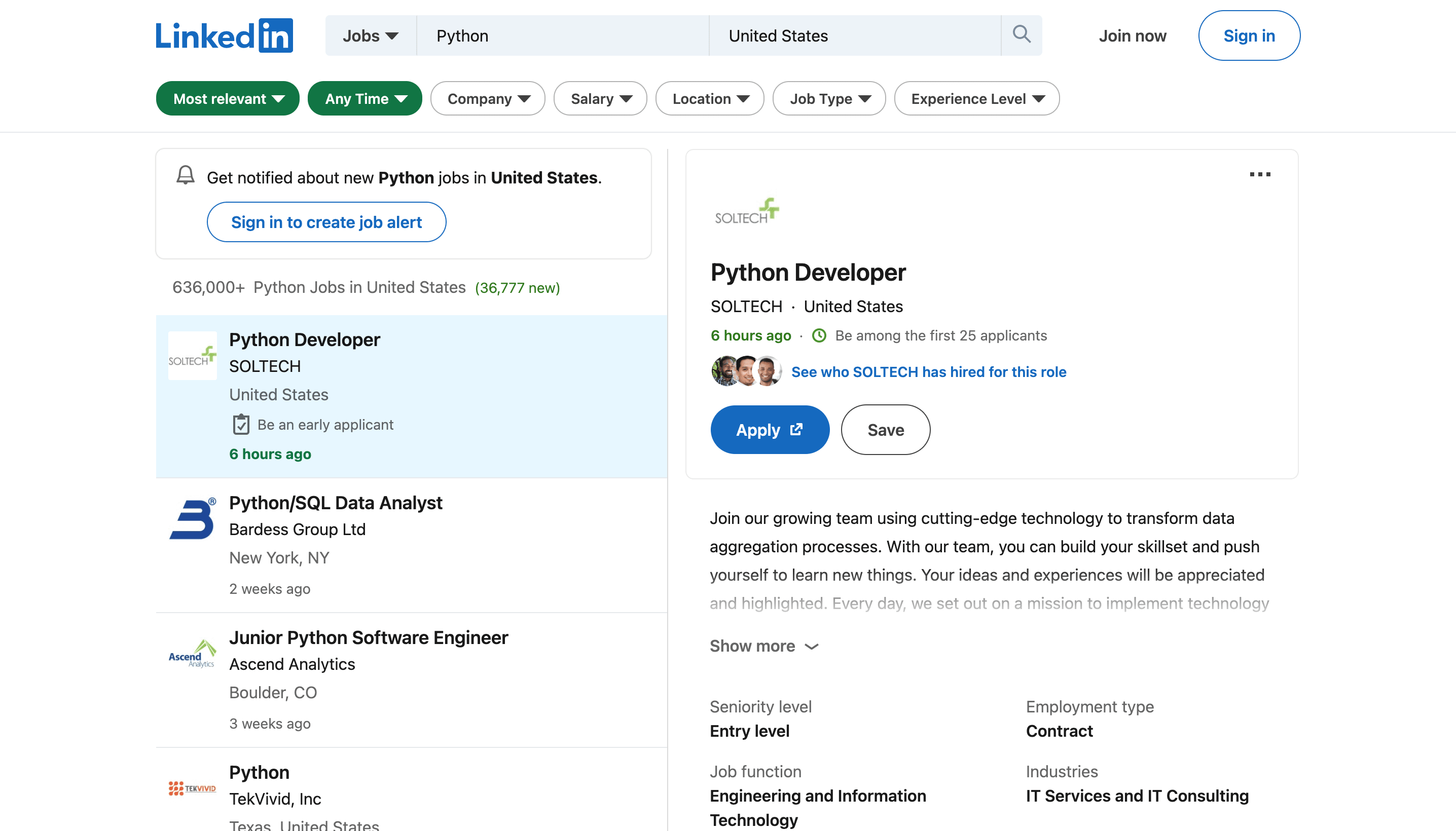Expand job description with Show more
The image size is (1456, 831).
(764, 646)
